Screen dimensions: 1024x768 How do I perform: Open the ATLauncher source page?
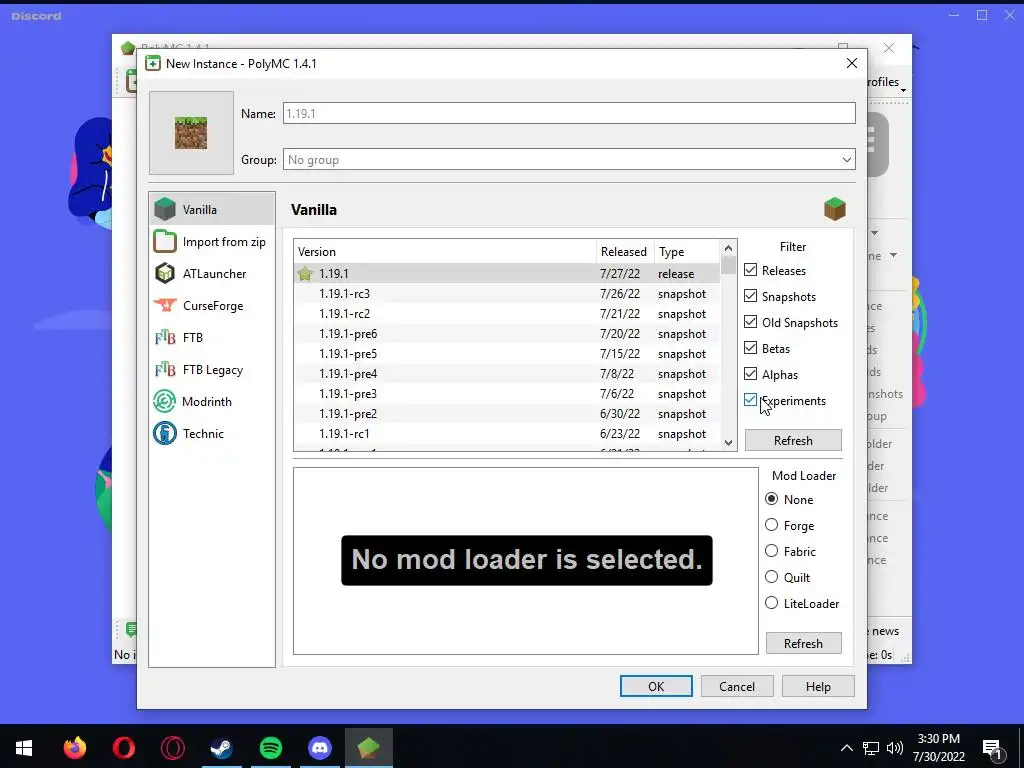click(x=212, y=274)
